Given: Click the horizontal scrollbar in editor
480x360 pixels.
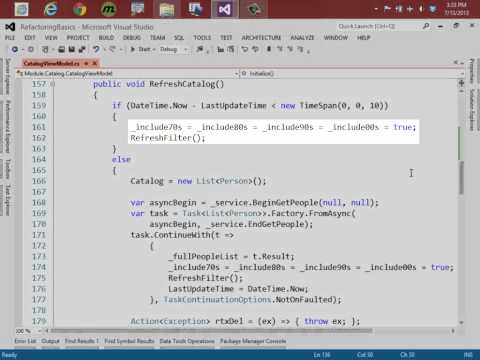Looking at the screenshot, I should [x=211, y=331].
